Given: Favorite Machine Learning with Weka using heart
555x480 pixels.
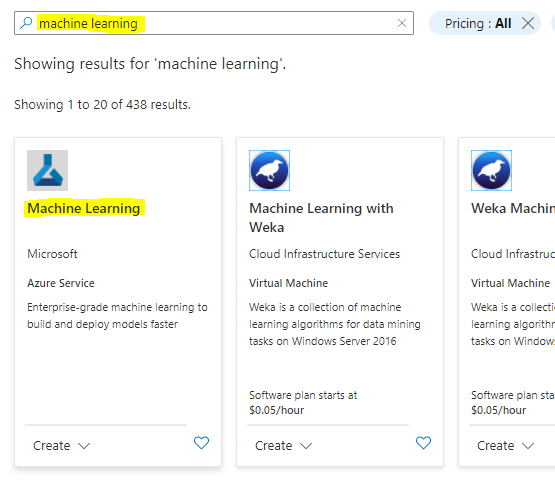Looking at the screenshot, I should pyautogui.click(x=423, y=443).
